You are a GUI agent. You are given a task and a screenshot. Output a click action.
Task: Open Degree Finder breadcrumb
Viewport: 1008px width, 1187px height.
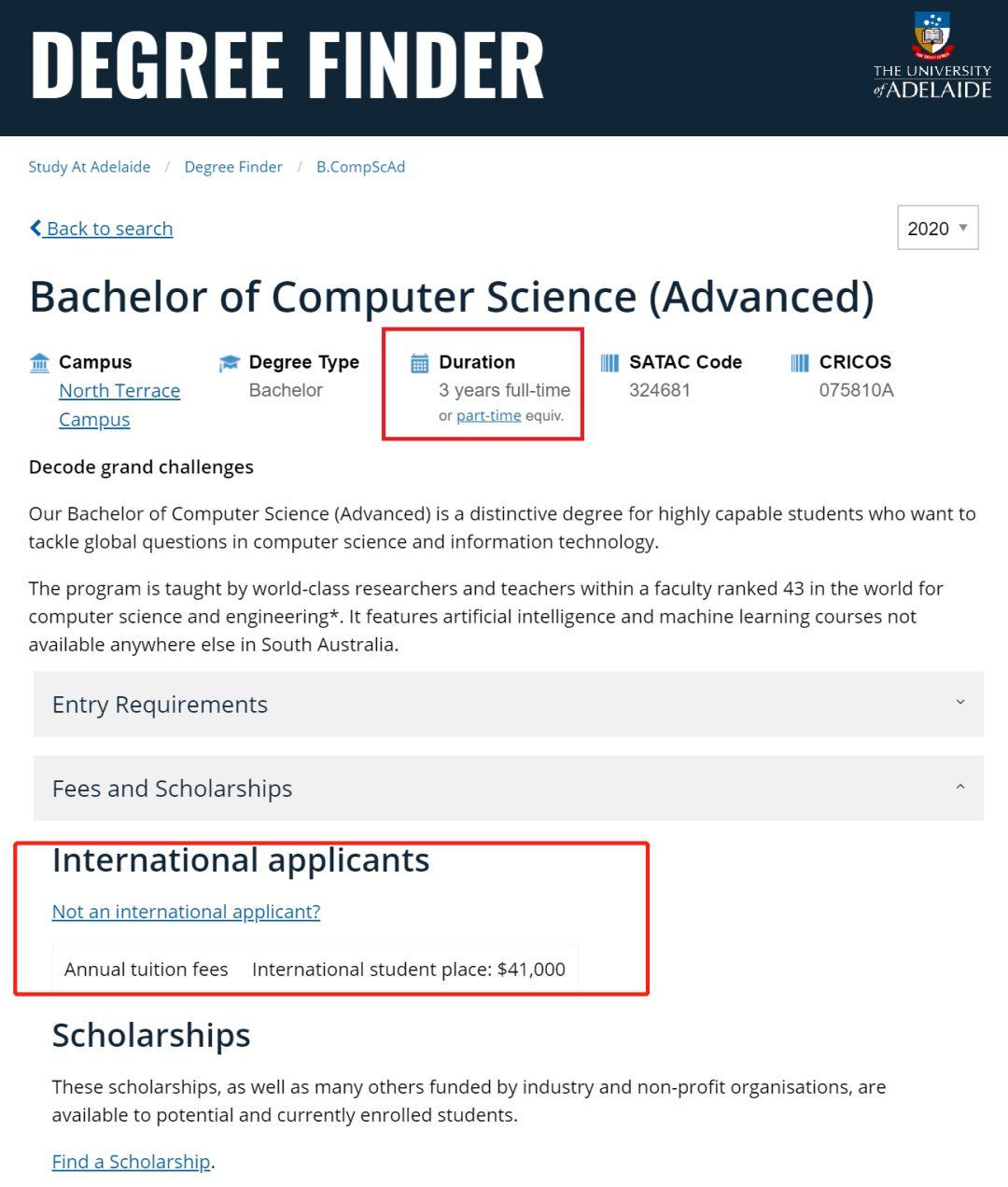coord(233,167)
